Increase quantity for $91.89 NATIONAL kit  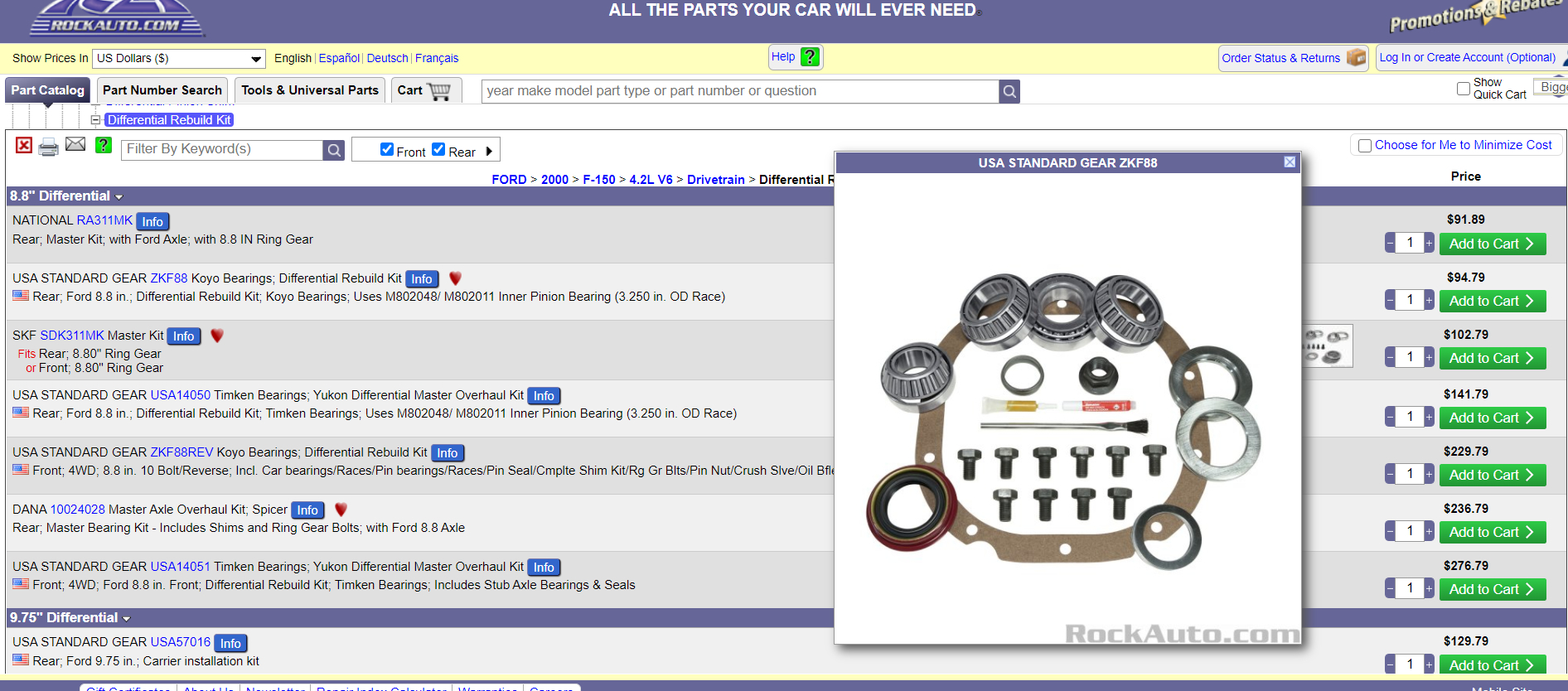(1429, 243)
